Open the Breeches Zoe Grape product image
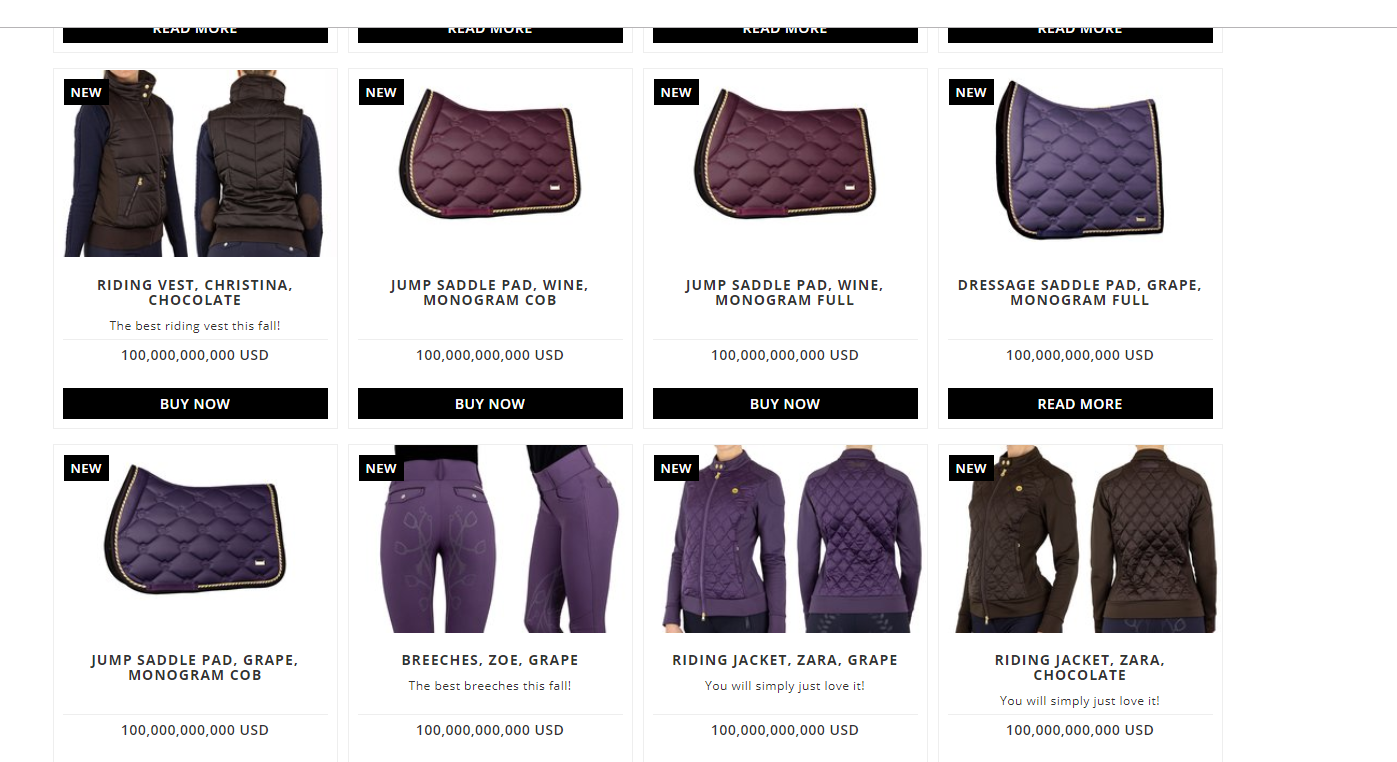This screenshot has height=762, width=1397. click(490, 539)
